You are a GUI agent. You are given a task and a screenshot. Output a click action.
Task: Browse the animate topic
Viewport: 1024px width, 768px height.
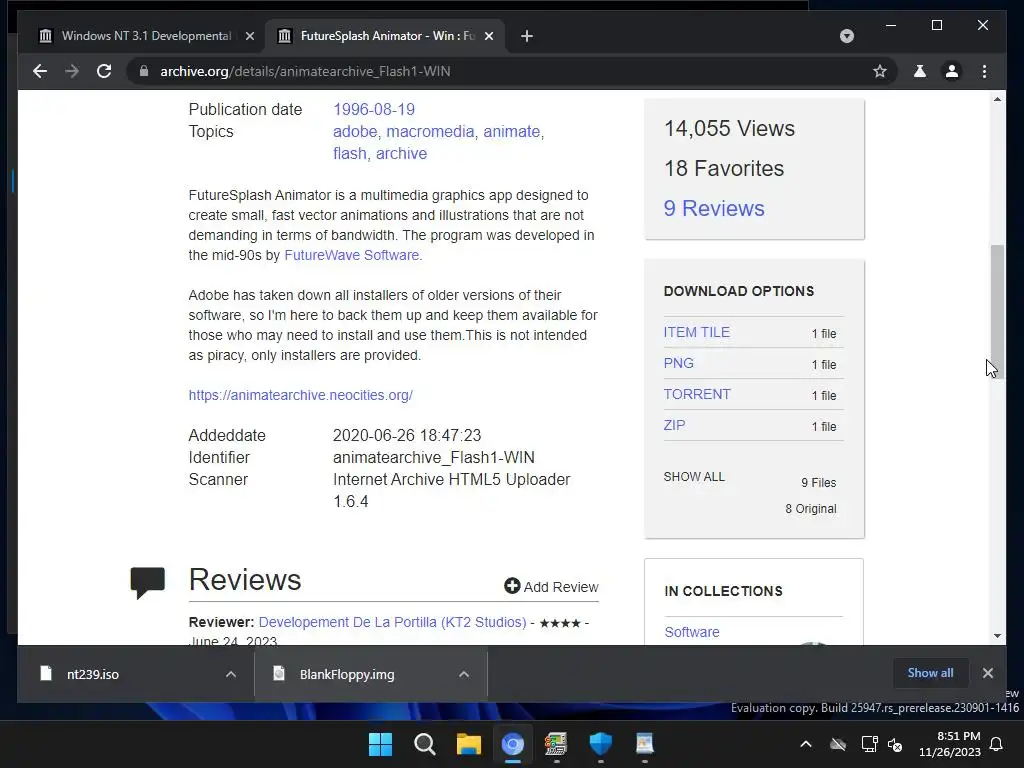pos(511,131)
